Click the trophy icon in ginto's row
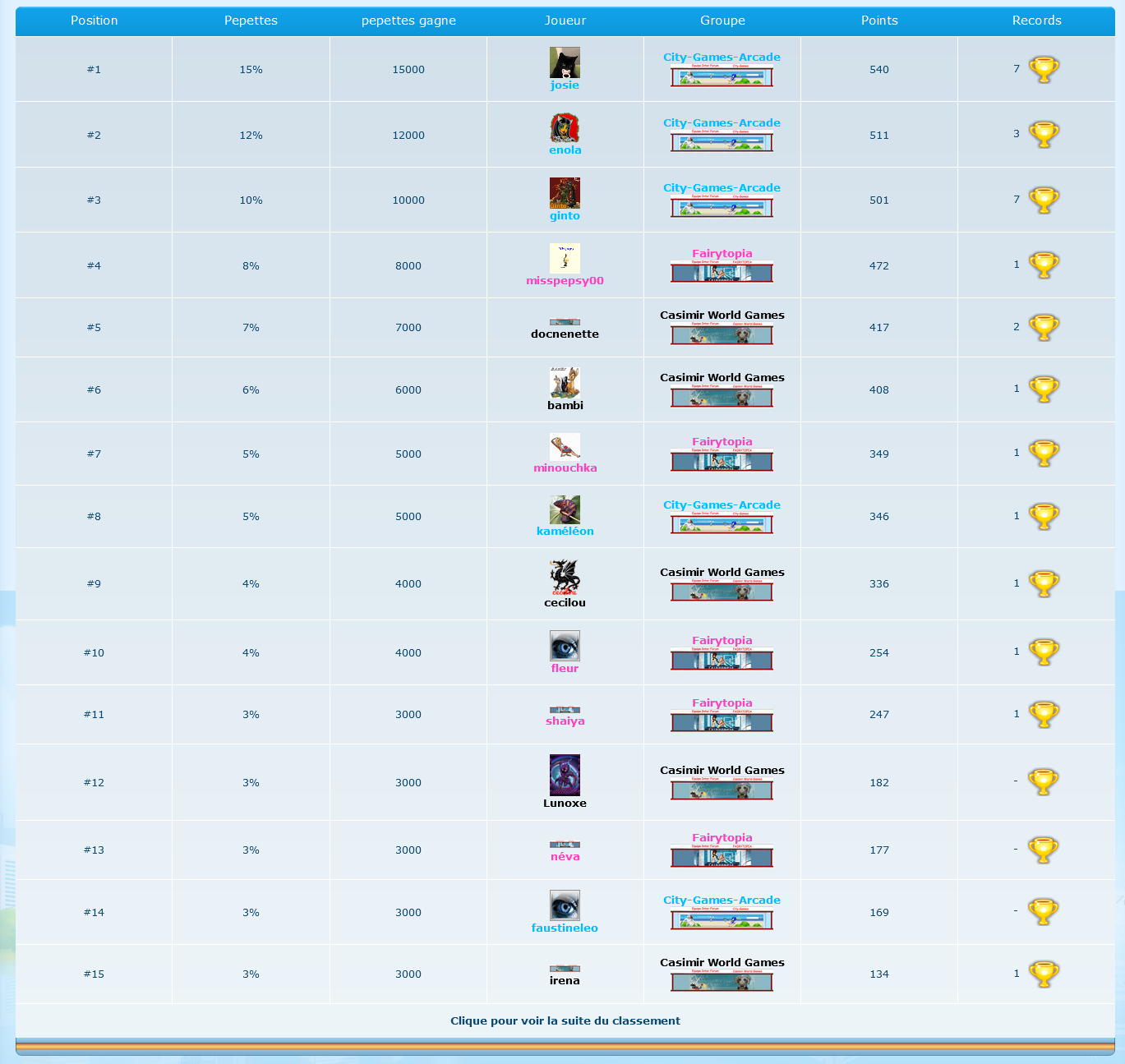The width and height of the screenshot is (1125, 1064). click(1044, 200)
